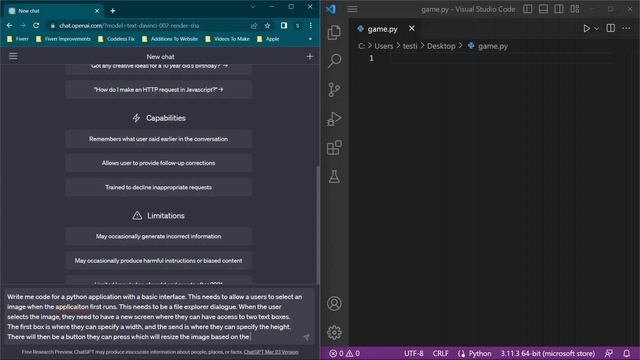Open the Chrome tab search chevron
This screenshot has height=360, width=640.
click(253, 7)
